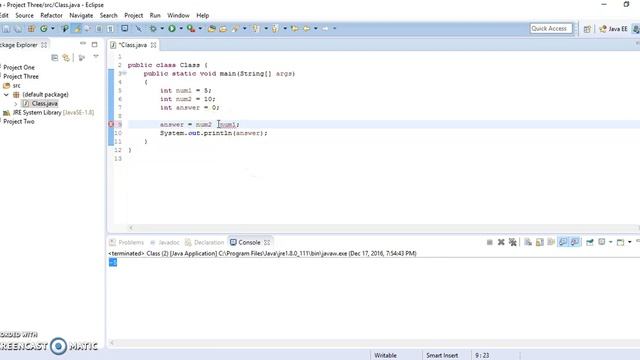Click the Save icon in toolbar

click(6, 29)
